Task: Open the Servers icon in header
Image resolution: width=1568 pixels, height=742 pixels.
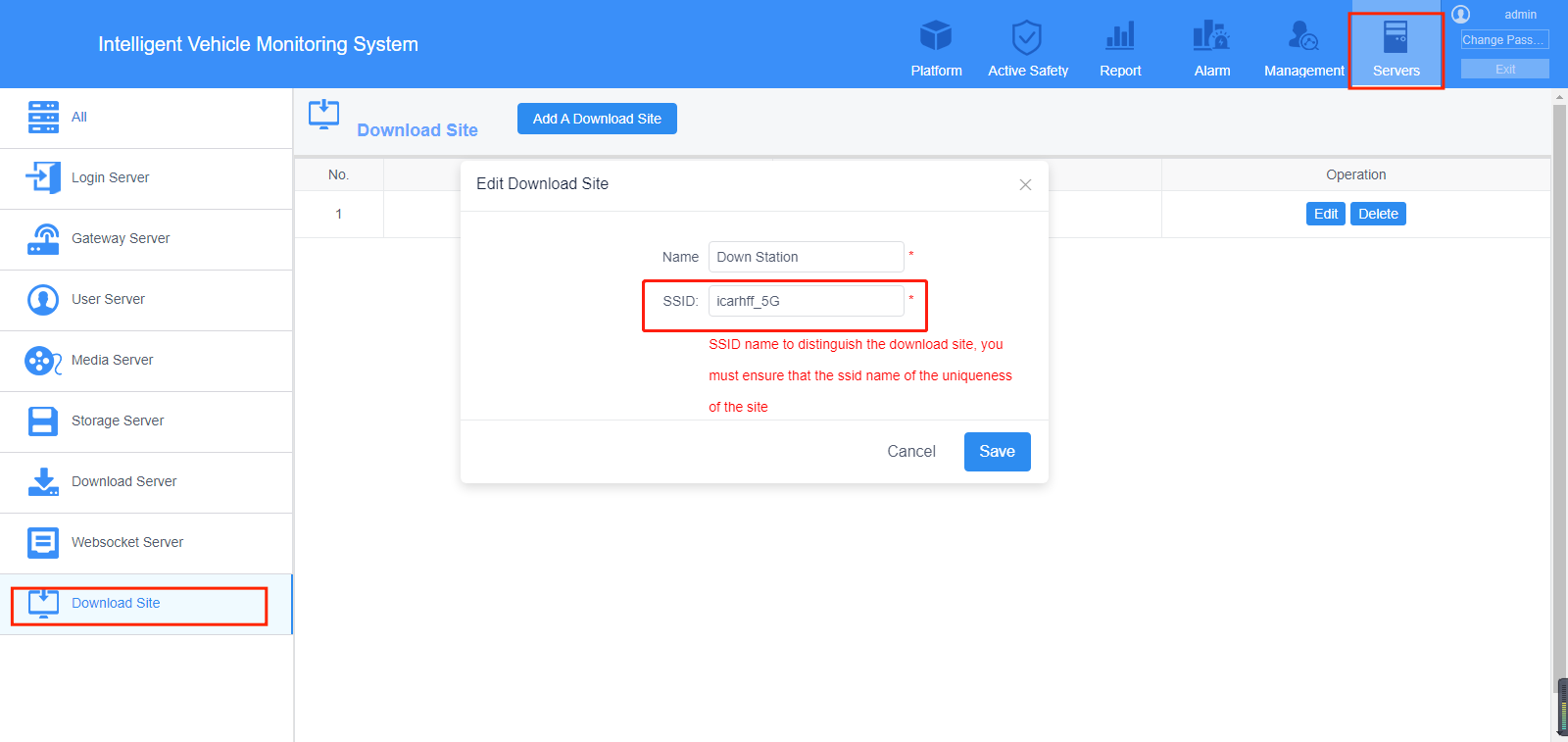Action: (1396, 37)
